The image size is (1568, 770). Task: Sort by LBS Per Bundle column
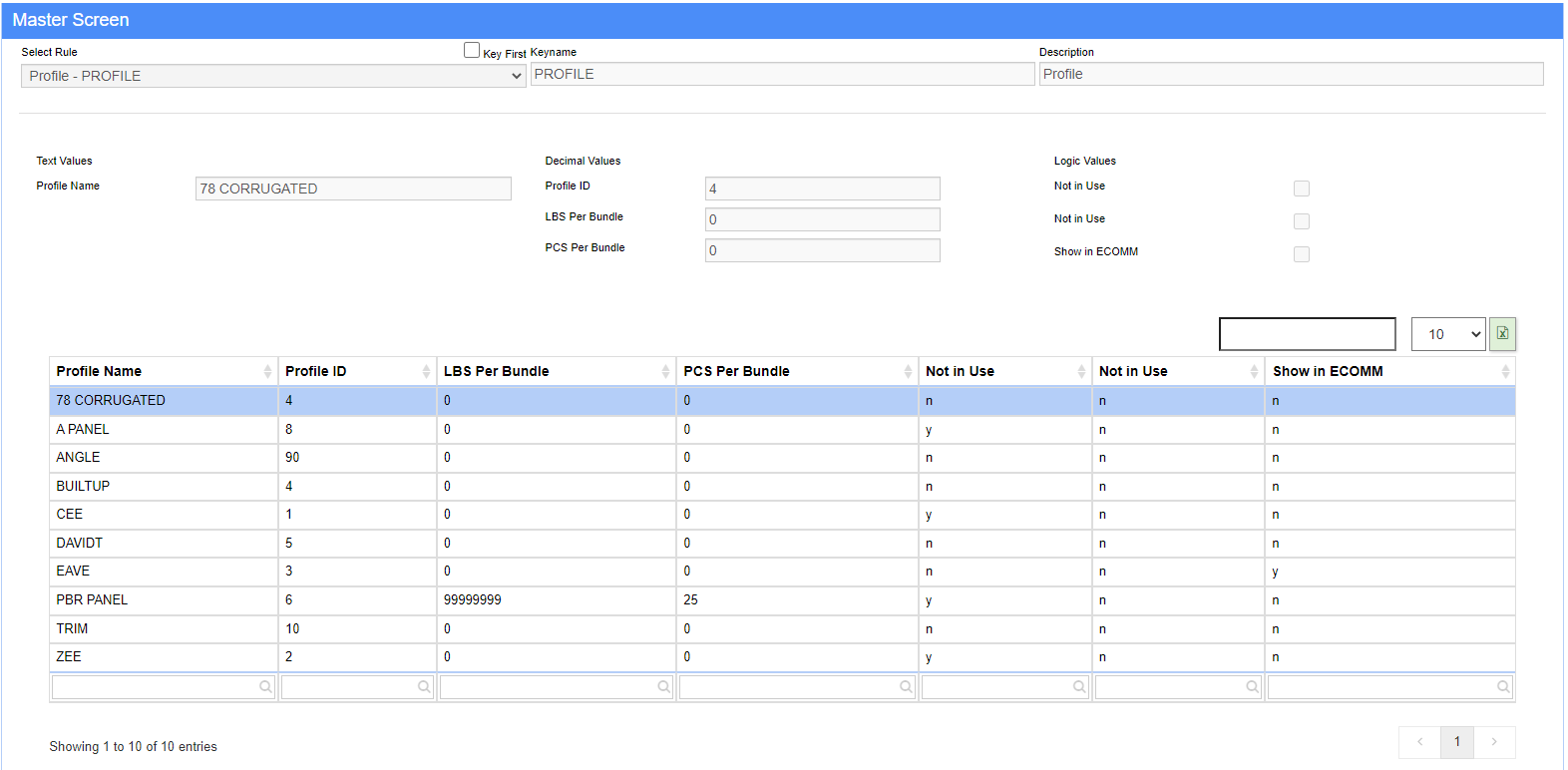coord(556,371)
